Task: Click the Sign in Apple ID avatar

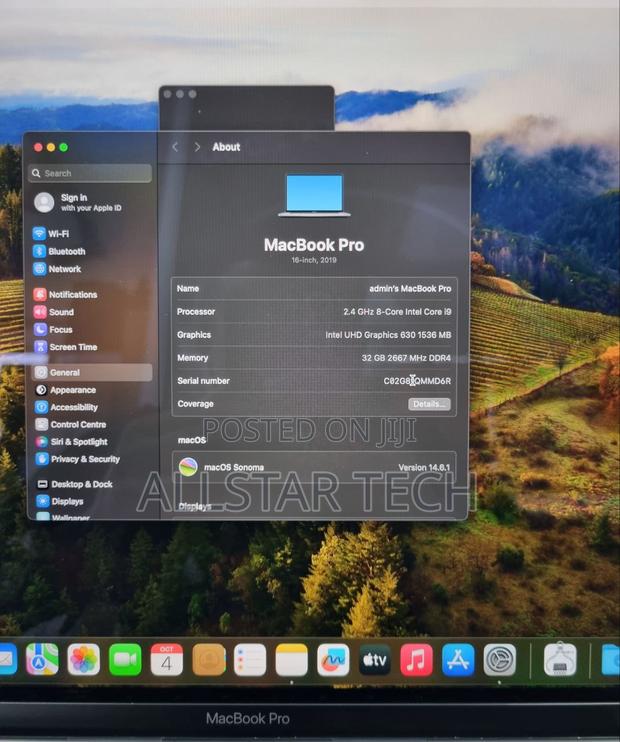Action: tap(44, 203)
